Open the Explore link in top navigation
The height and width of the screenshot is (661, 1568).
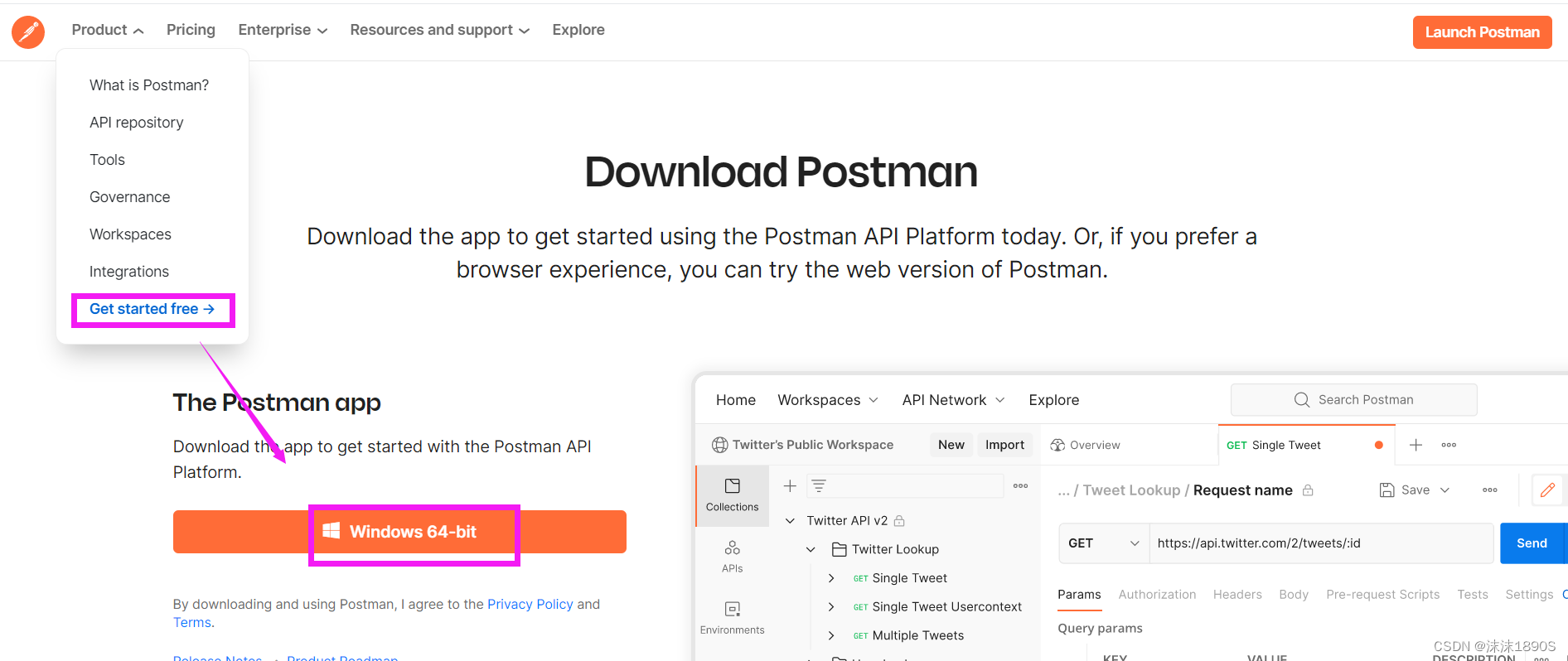(x=578, y=30)
